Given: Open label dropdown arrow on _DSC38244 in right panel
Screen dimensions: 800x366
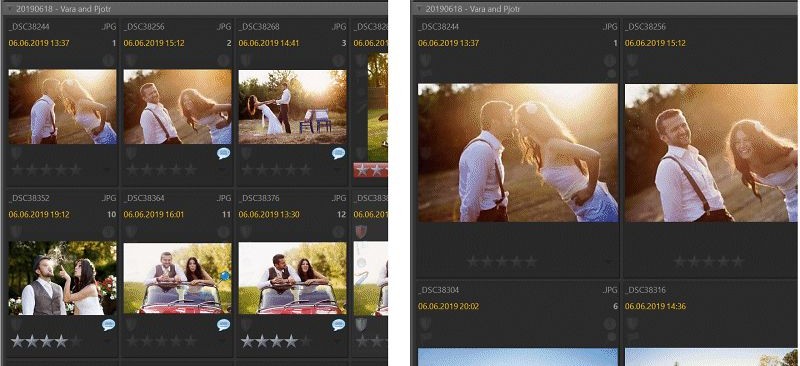Looking at the screenshot, I should tap(608, 262).
